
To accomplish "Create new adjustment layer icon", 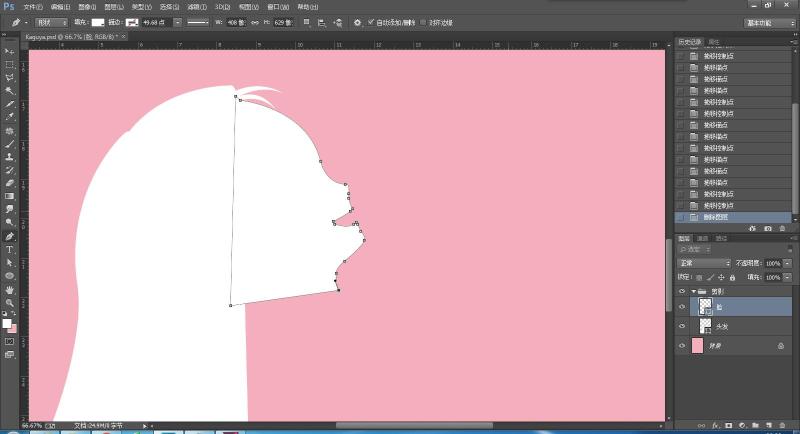I will [742, 425].
